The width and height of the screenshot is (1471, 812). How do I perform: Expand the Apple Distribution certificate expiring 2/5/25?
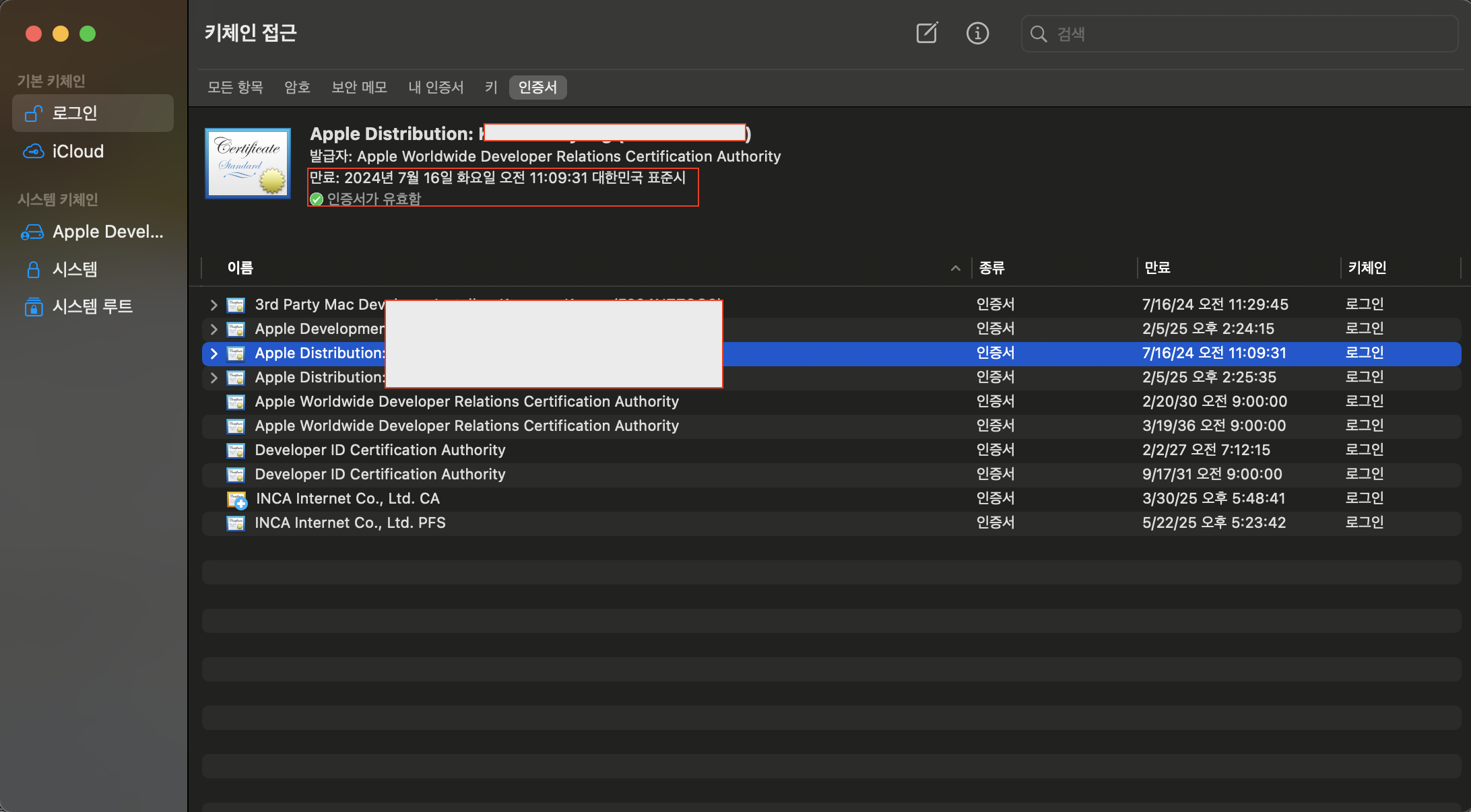coord(214,378)
